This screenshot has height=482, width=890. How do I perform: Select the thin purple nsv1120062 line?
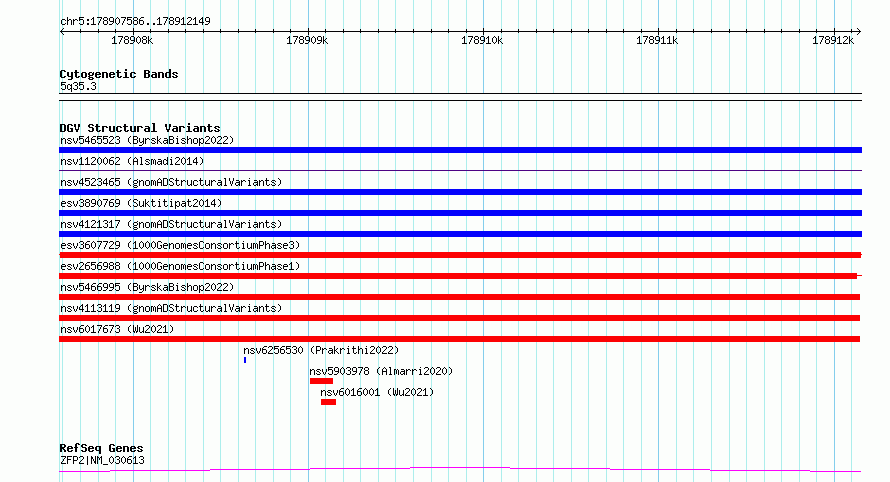point(460,170)
